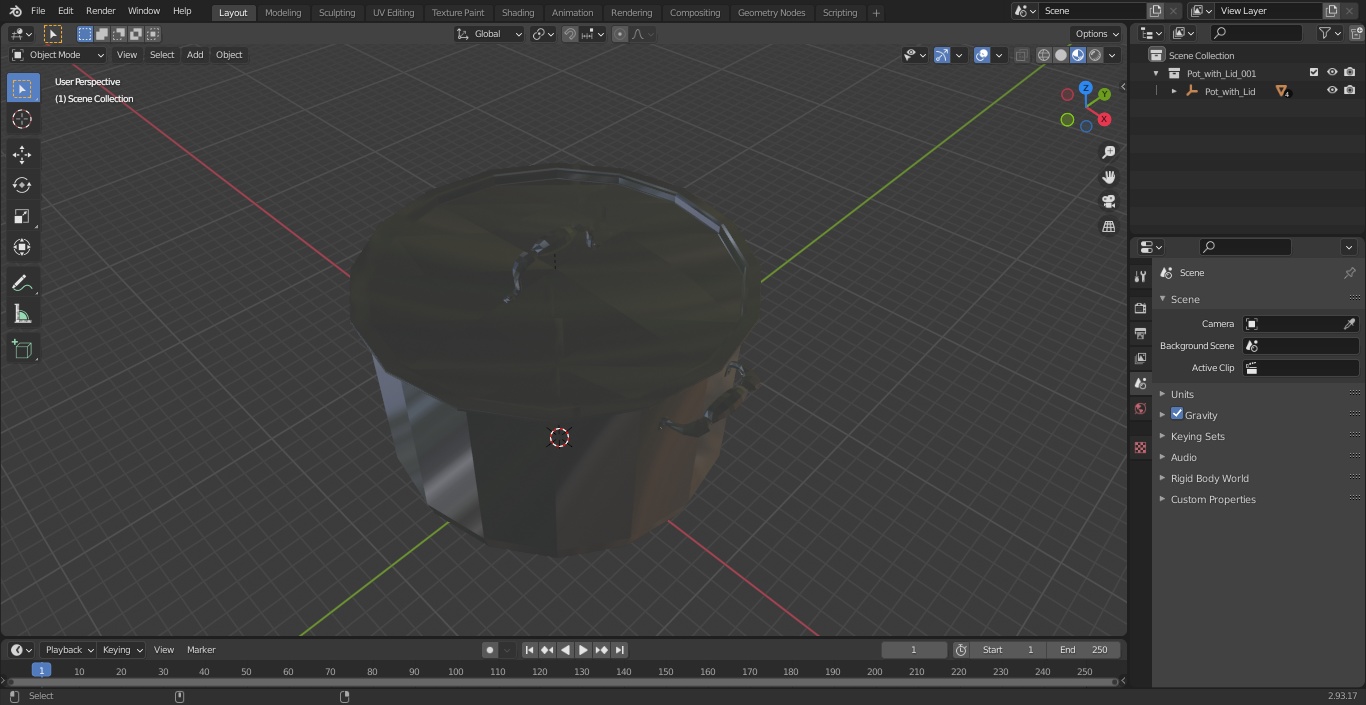The width and height of the screenshot is (1366, 705).
Task: Open the World properties tab
Action: pos(1140,408)
